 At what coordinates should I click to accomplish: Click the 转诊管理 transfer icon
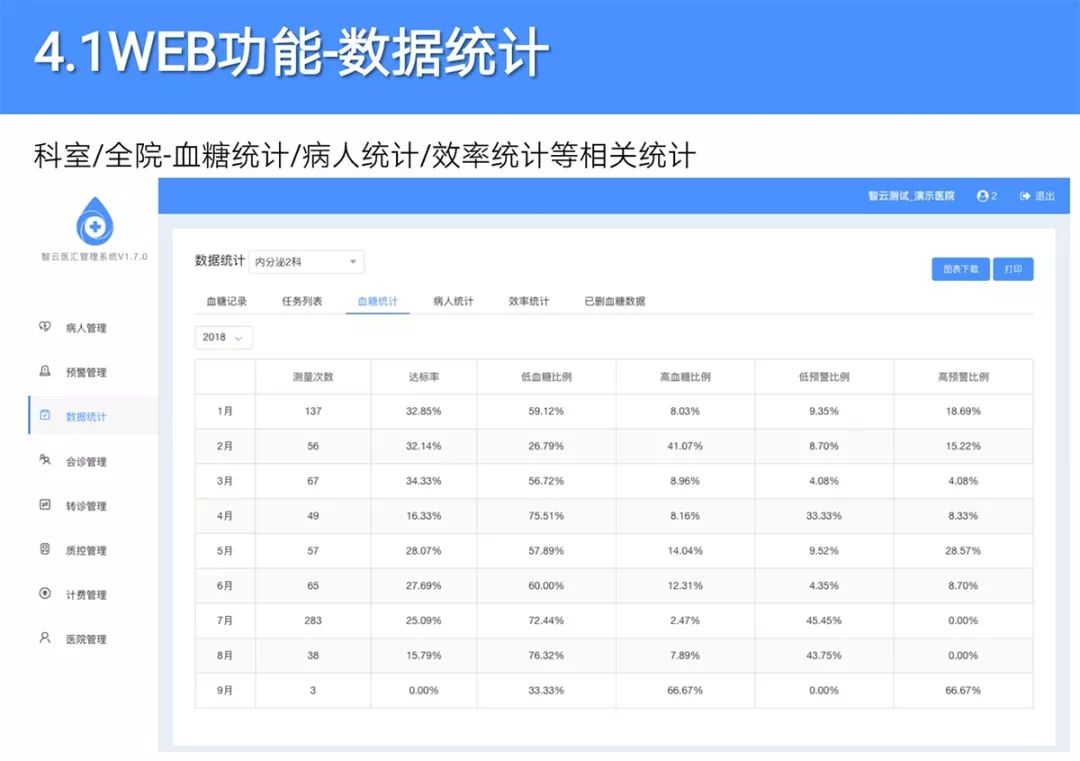45,505
